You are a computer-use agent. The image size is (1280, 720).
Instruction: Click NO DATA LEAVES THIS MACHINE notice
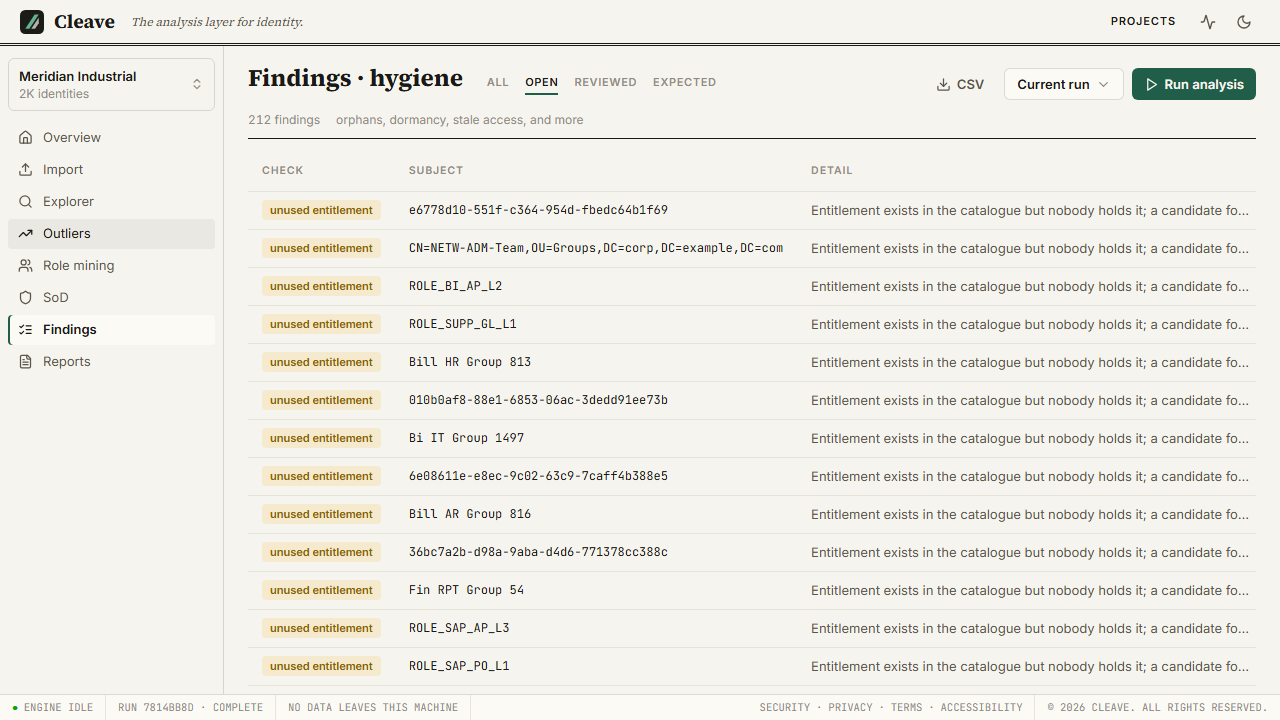[373, 708]
